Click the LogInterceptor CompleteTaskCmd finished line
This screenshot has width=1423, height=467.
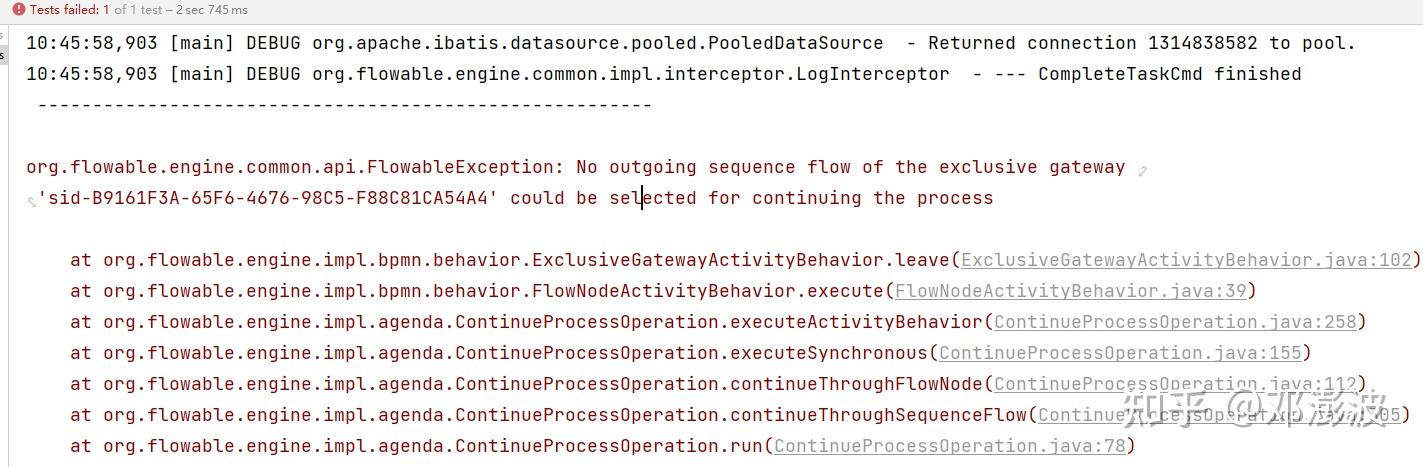point(664,74)
